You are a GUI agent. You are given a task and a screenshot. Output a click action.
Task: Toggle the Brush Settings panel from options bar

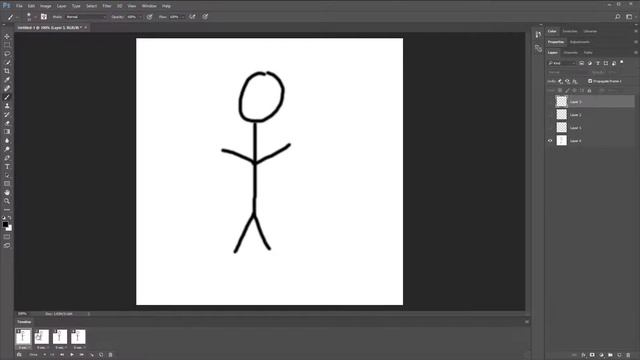tap(44, 17)
